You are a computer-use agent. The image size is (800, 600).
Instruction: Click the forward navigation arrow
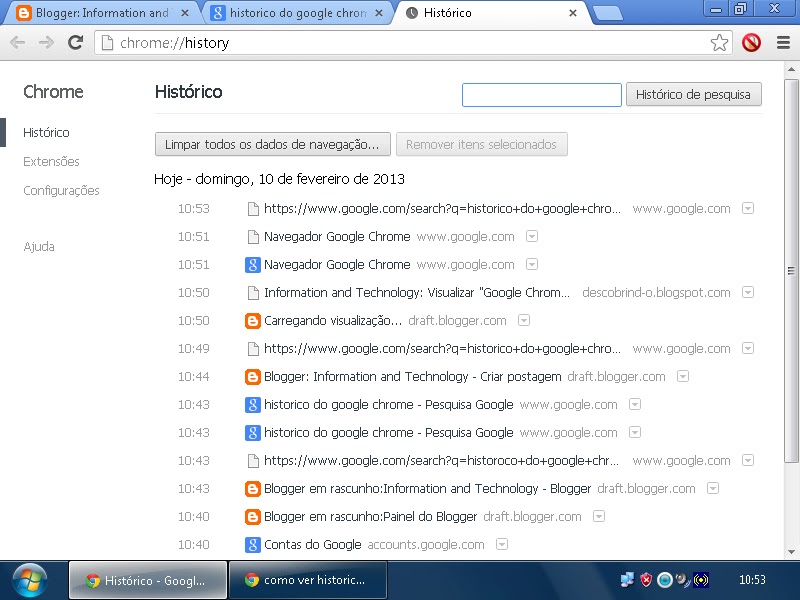tap(46, 42)
